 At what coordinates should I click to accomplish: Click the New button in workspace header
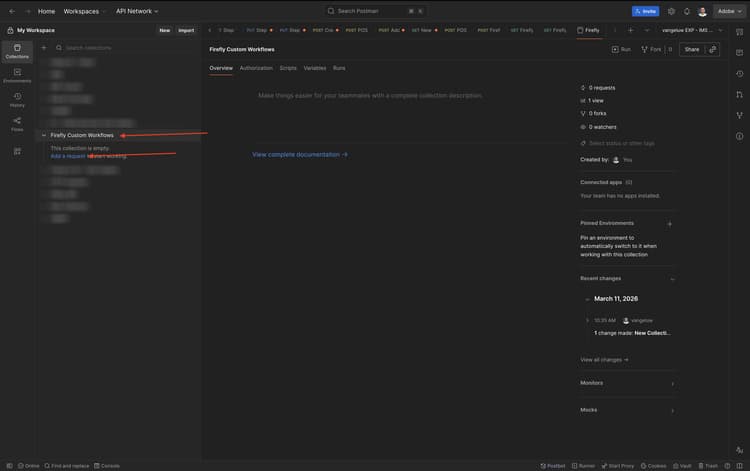(x=165, y=30)
